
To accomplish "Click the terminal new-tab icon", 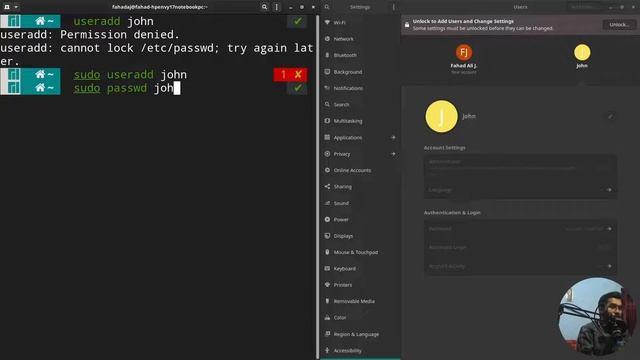I will pos(7,7).
